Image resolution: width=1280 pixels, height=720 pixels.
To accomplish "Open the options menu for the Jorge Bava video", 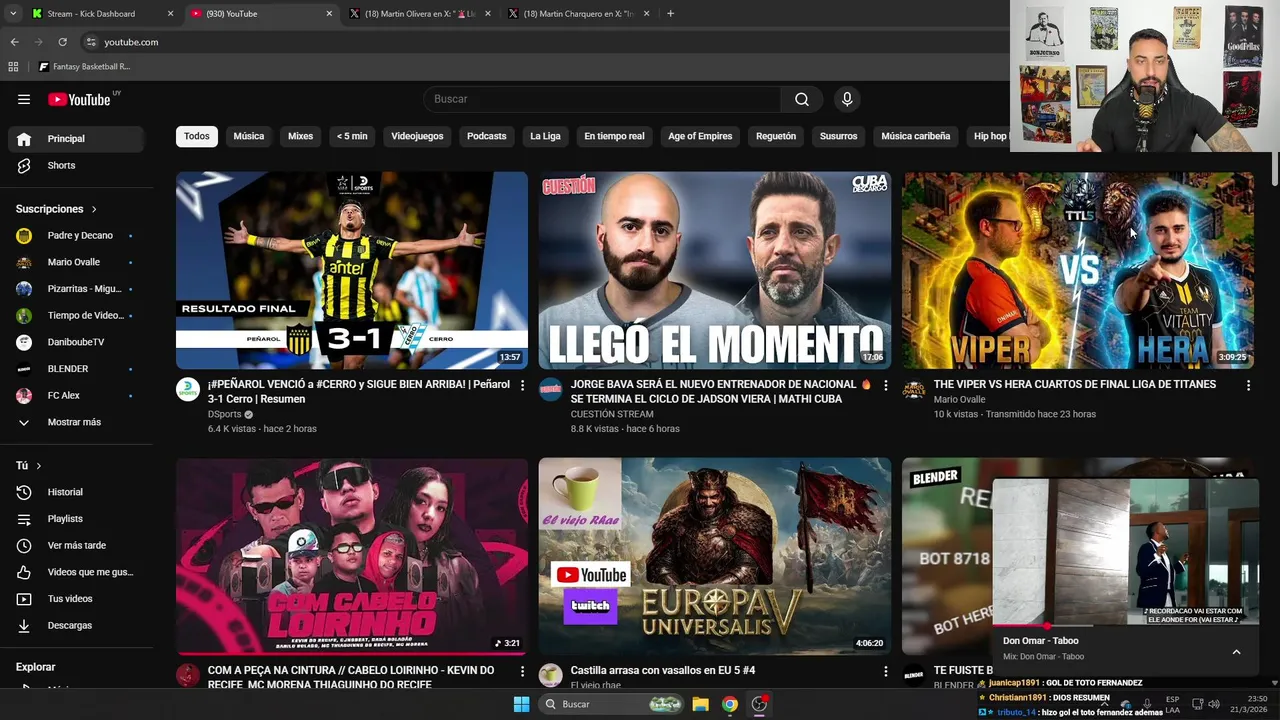I will (x=885, y=385).
